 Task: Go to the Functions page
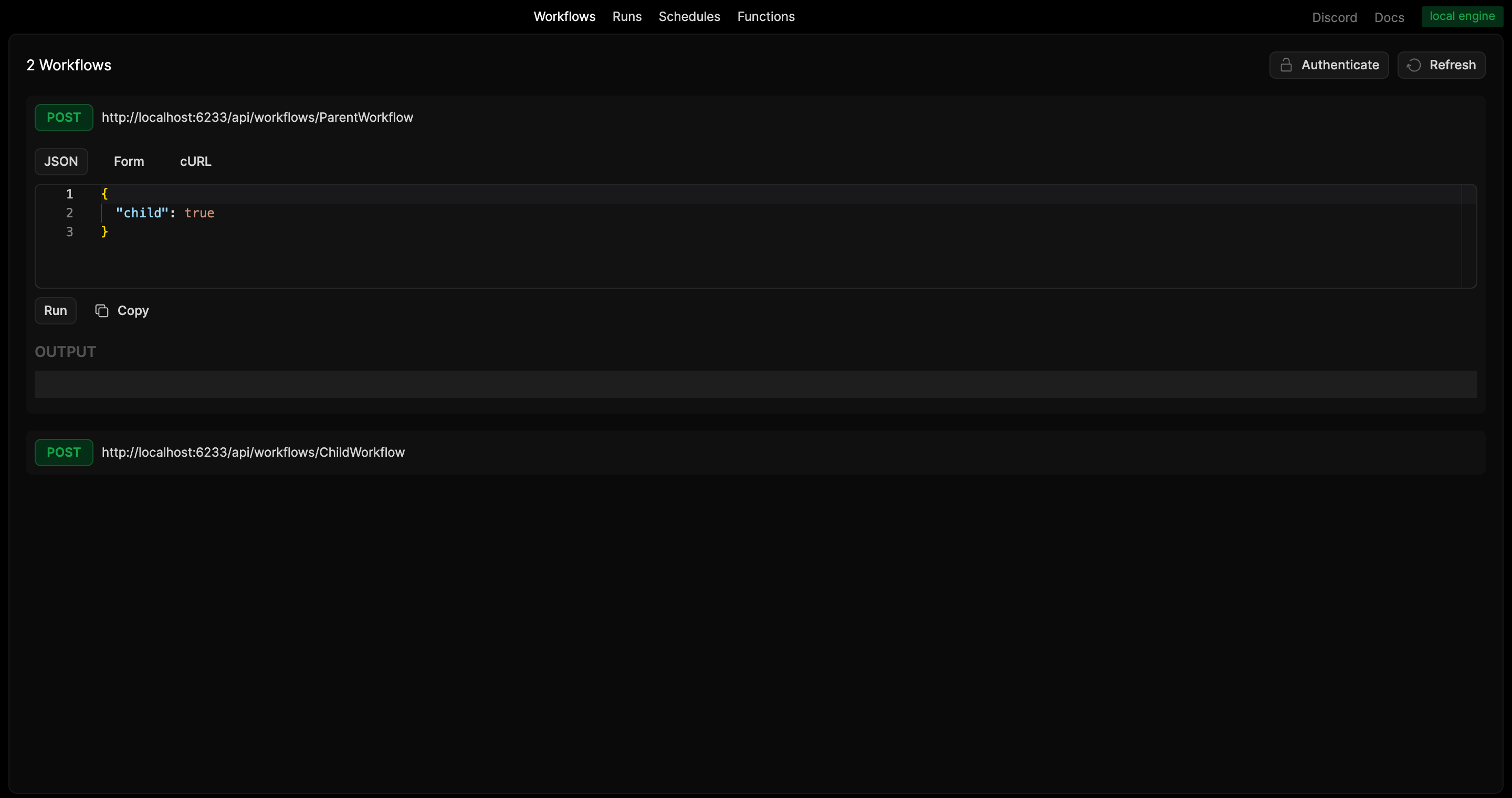click(x=765, y=16)
